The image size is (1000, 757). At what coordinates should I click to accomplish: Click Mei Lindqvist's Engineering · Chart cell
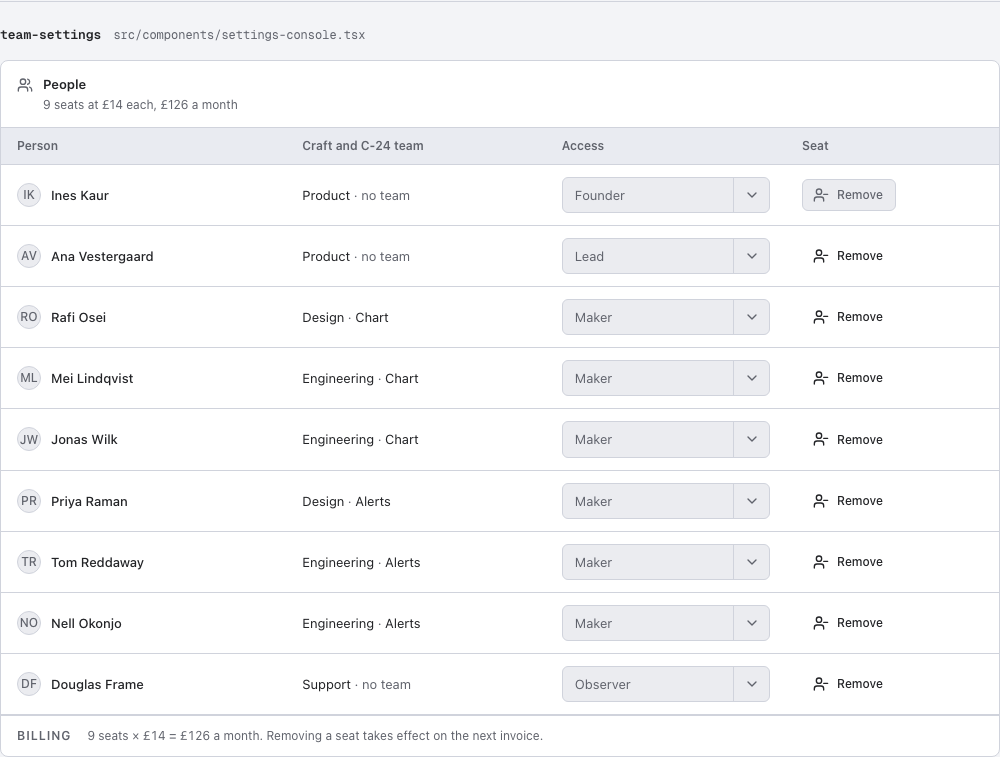(360, 379)
